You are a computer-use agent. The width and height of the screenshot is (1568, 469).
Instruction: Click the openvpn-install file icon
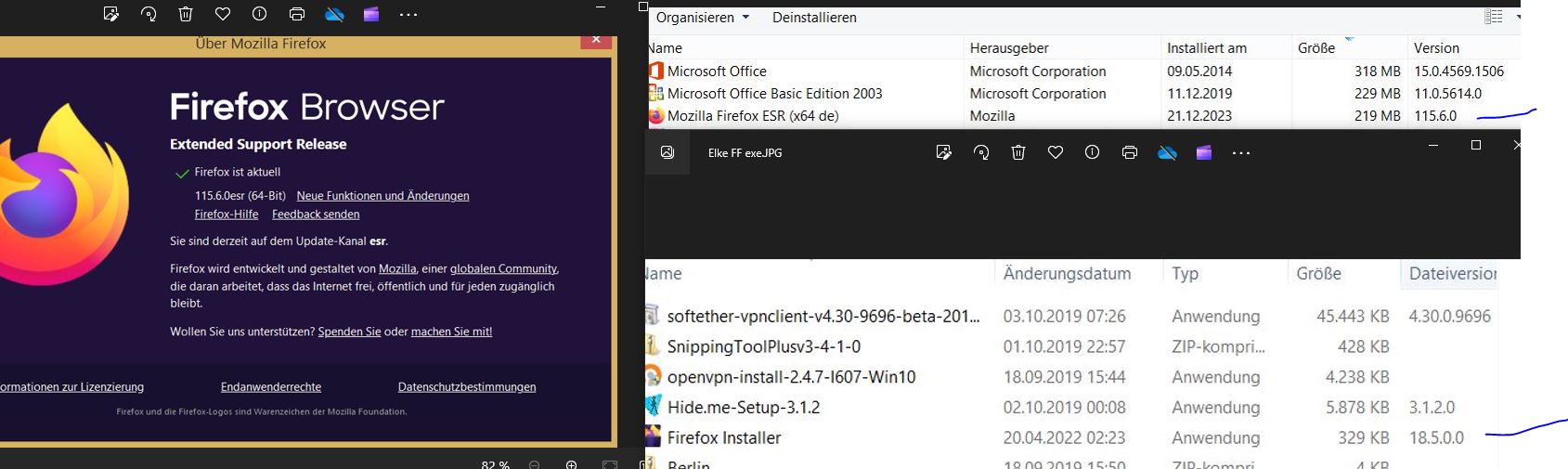pyautogui.click(x=654, y=376)
